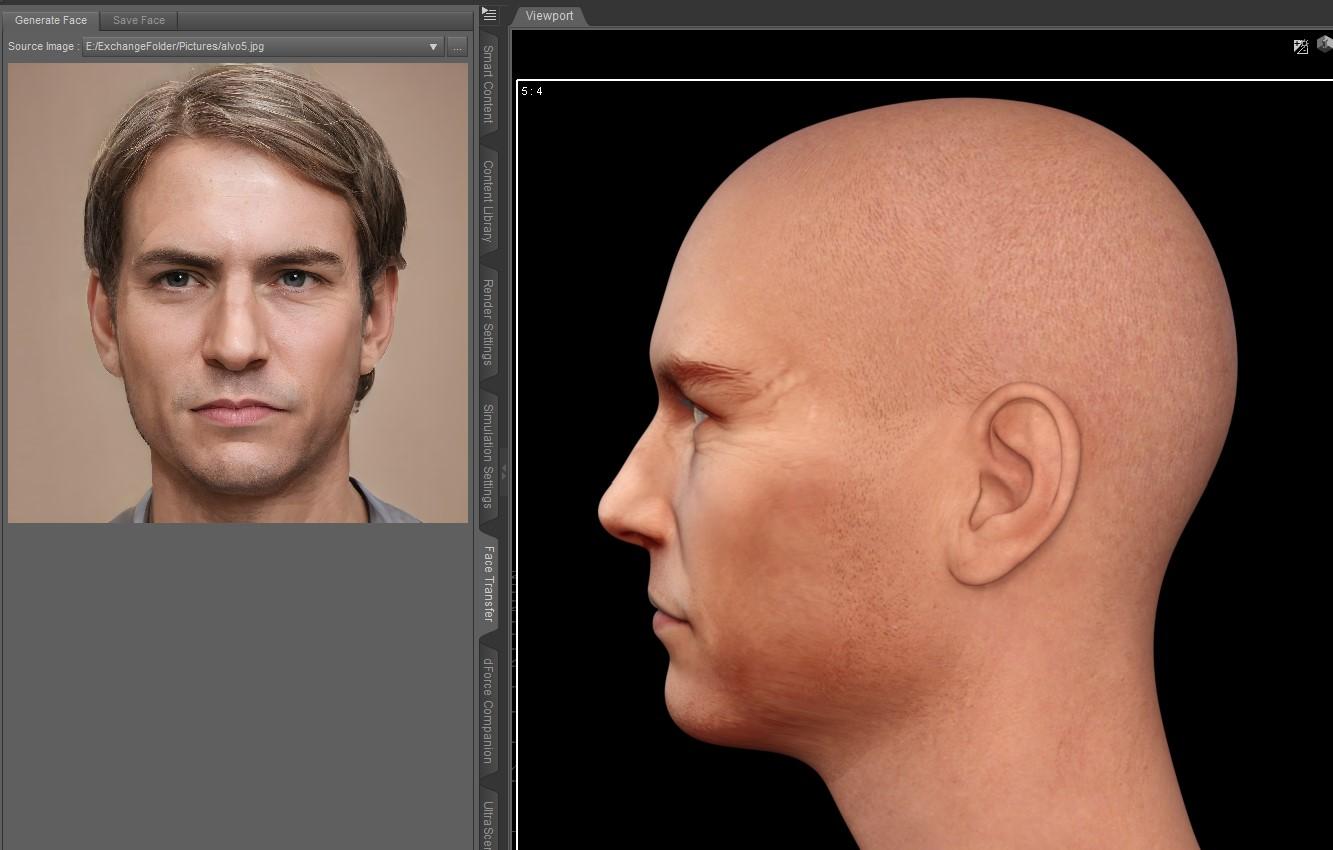Viewport: 1333px width, 850px height.
Task: Open the viewport draw style icon
Action: (x=1301, y=46)
